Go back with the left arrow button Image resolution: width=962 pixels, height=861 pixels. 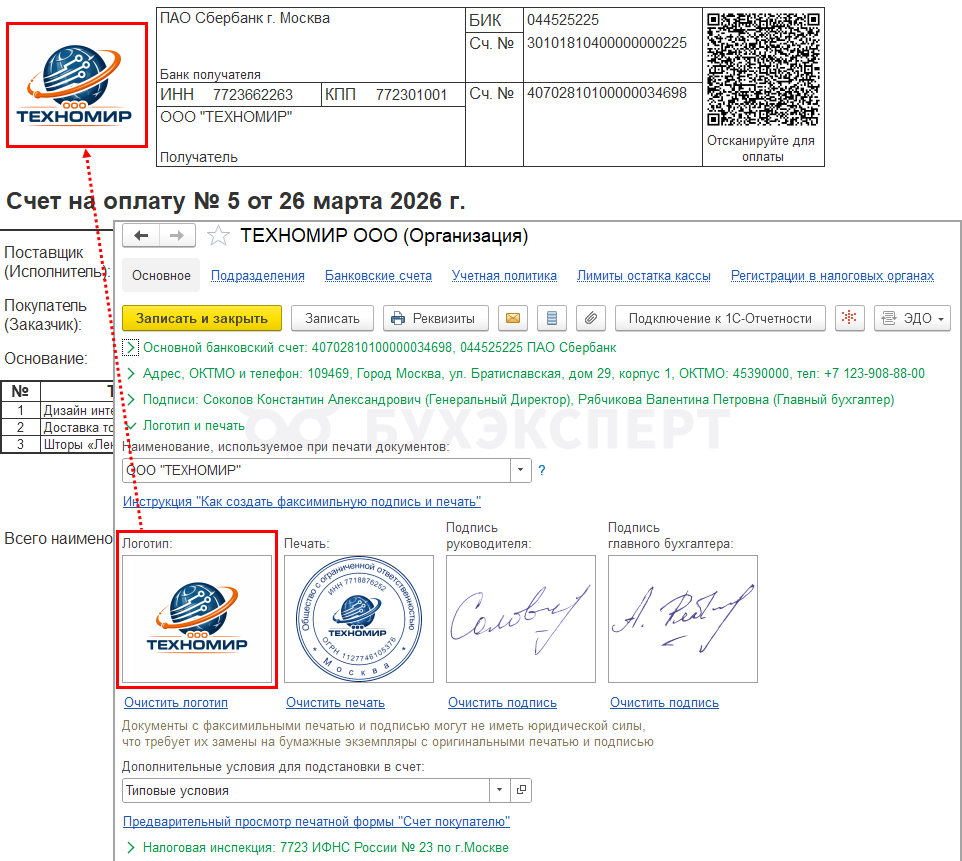141,236
